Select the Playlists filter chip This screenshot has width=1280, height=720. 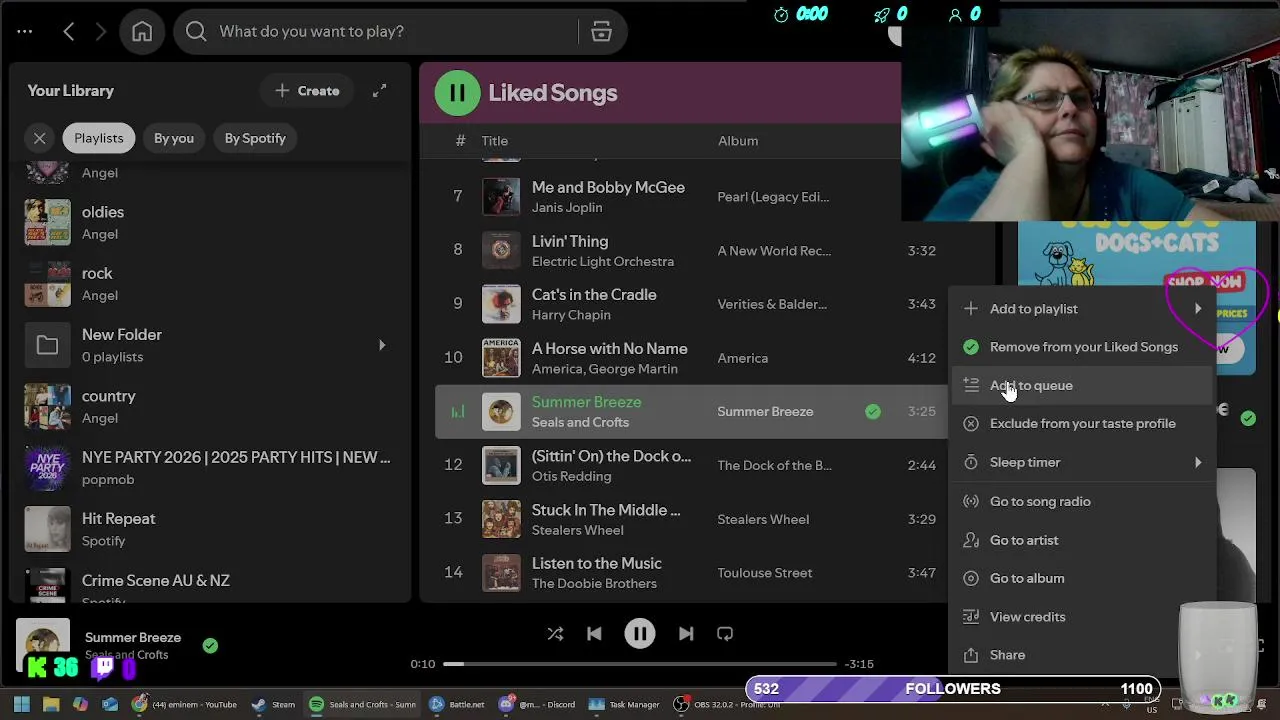[x=99, y=138]
